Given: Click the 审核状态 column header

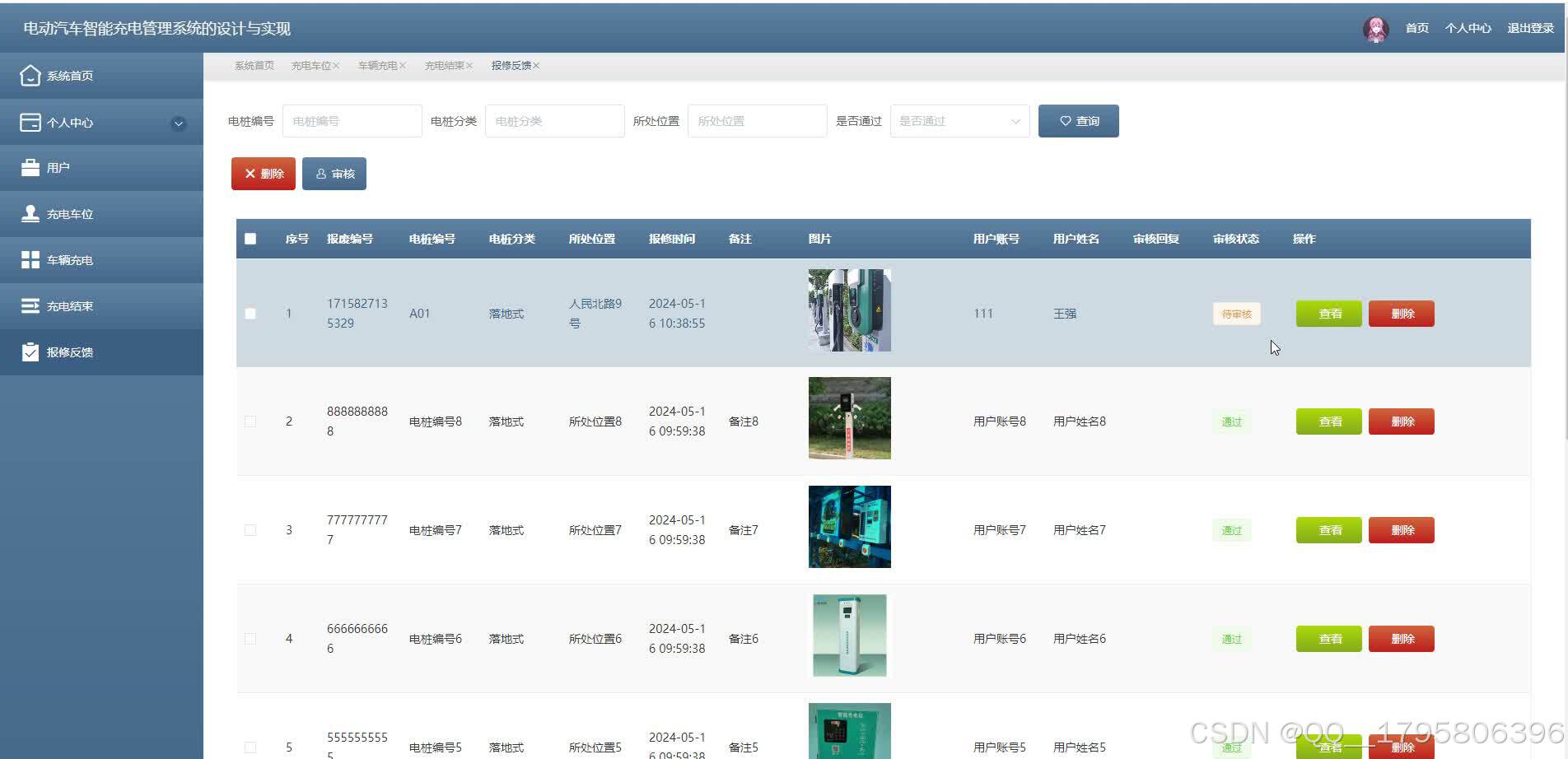Looking at the screenshot, I should pos(1235,239).
